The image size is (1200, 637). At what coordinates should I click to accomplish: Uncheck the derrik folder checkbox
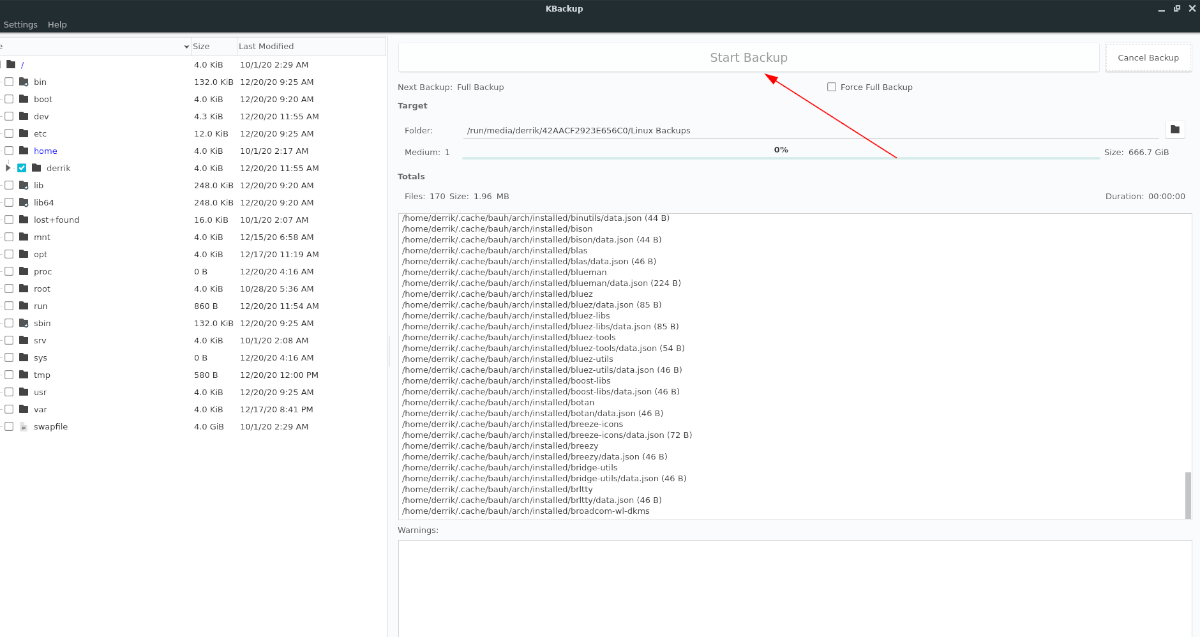tap(22, 168)
